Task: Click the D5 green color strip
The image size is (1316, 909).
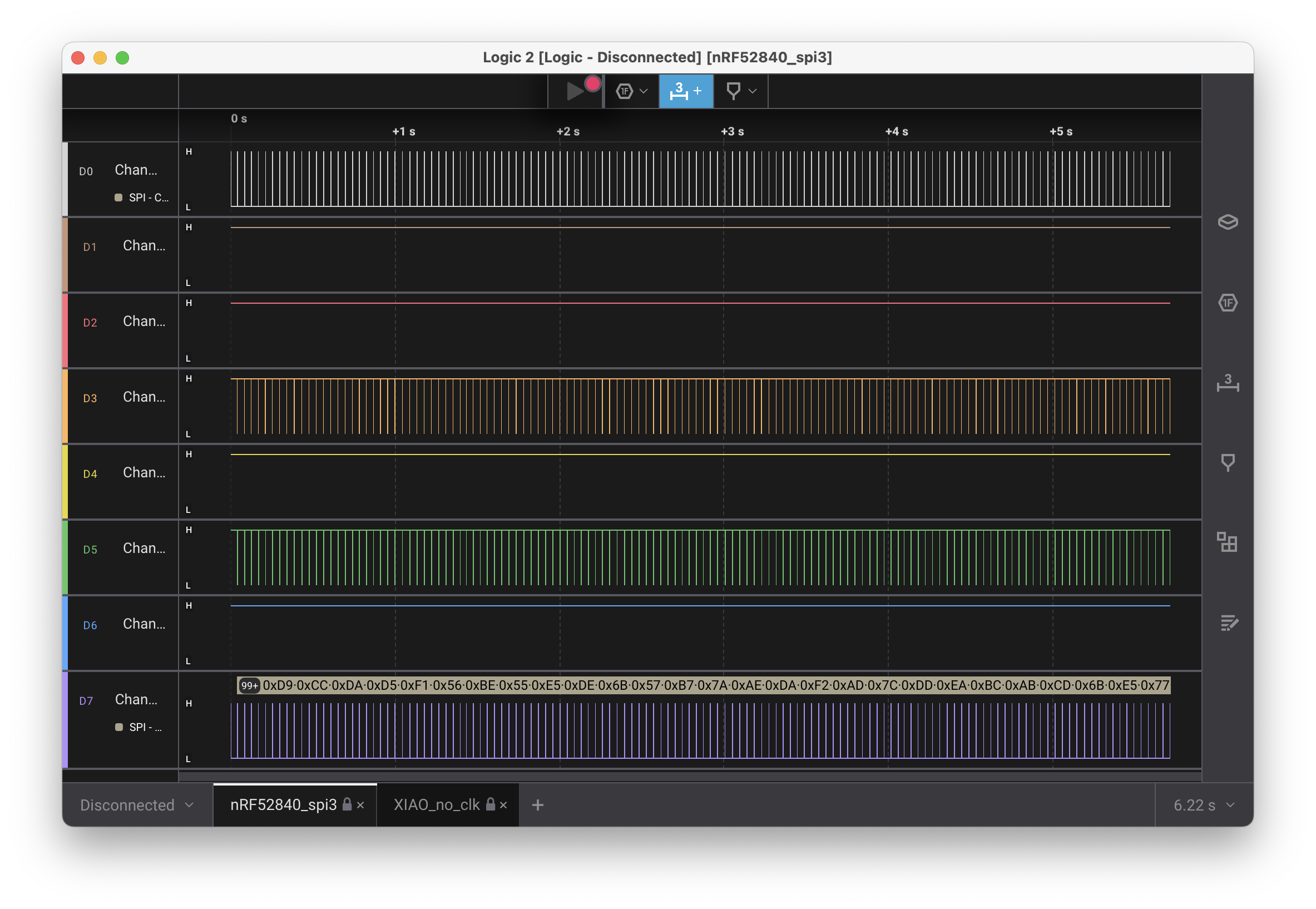Action: click(65, 557)
